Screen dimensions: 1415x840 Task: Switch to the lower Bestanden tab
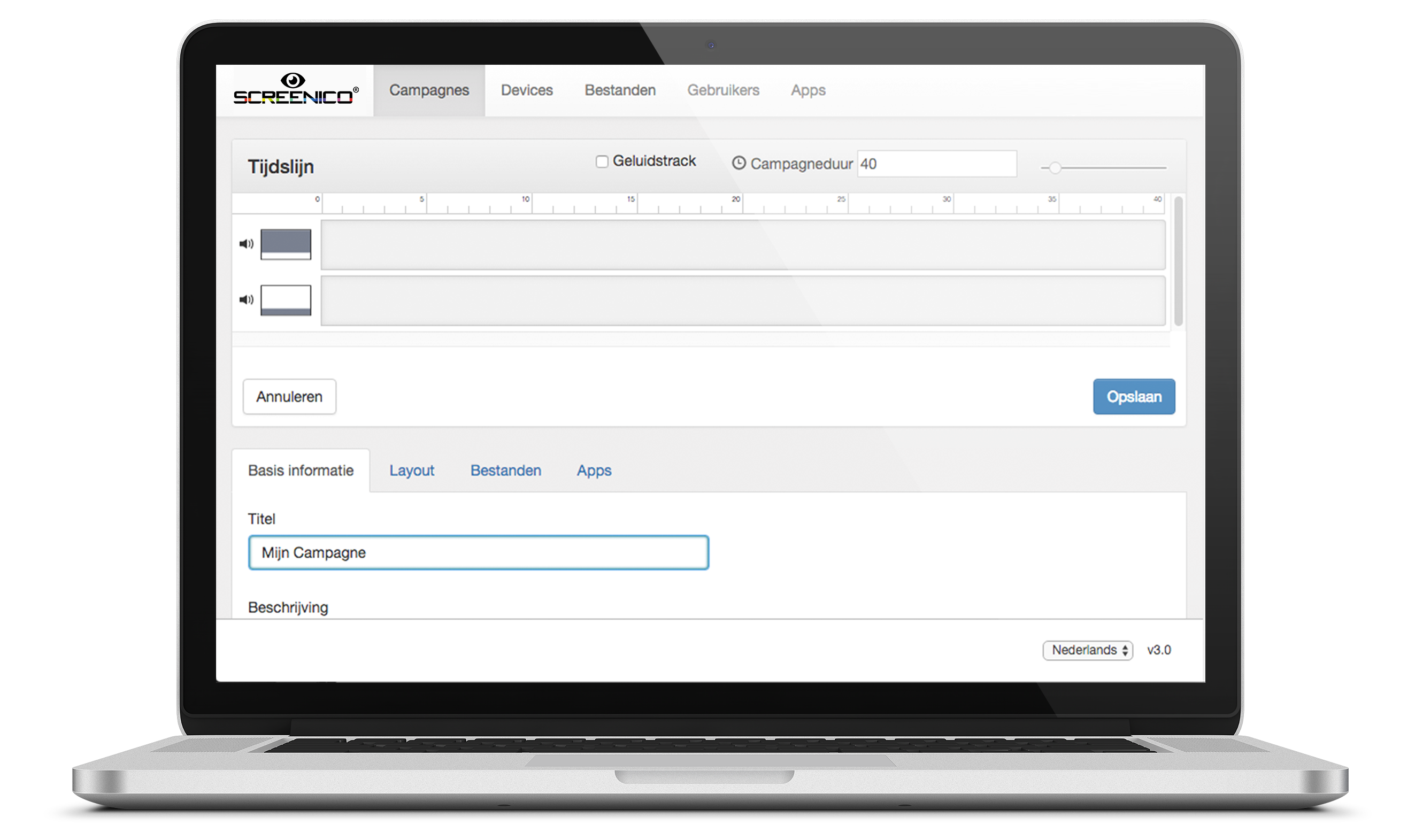tap(505, 471)
